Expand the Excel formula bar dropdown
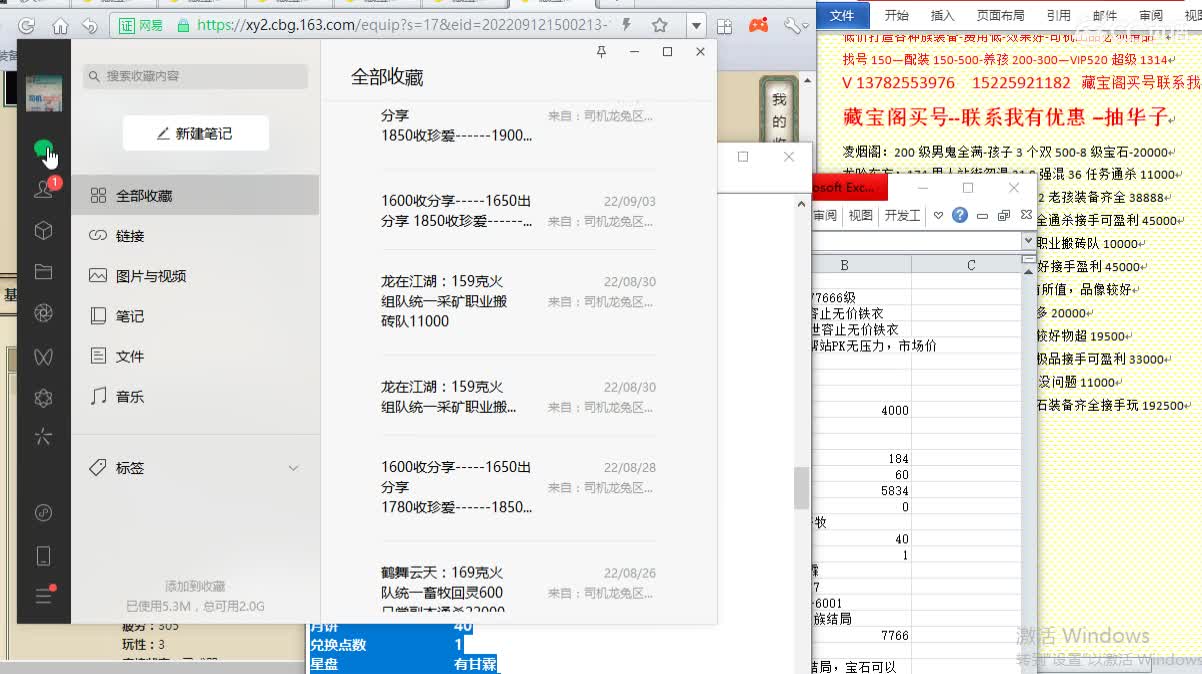 tap(1027, 242)
